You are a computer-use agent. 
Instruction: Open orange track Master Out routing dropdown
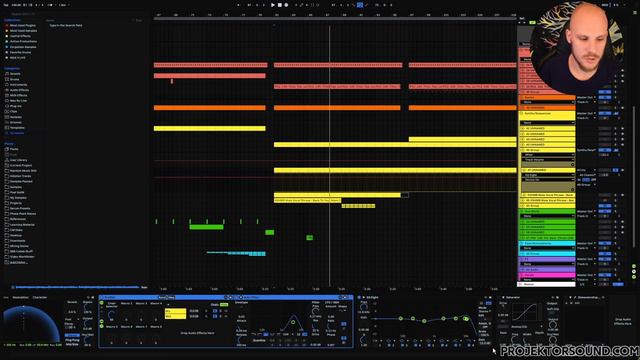(x=586, y=98)
